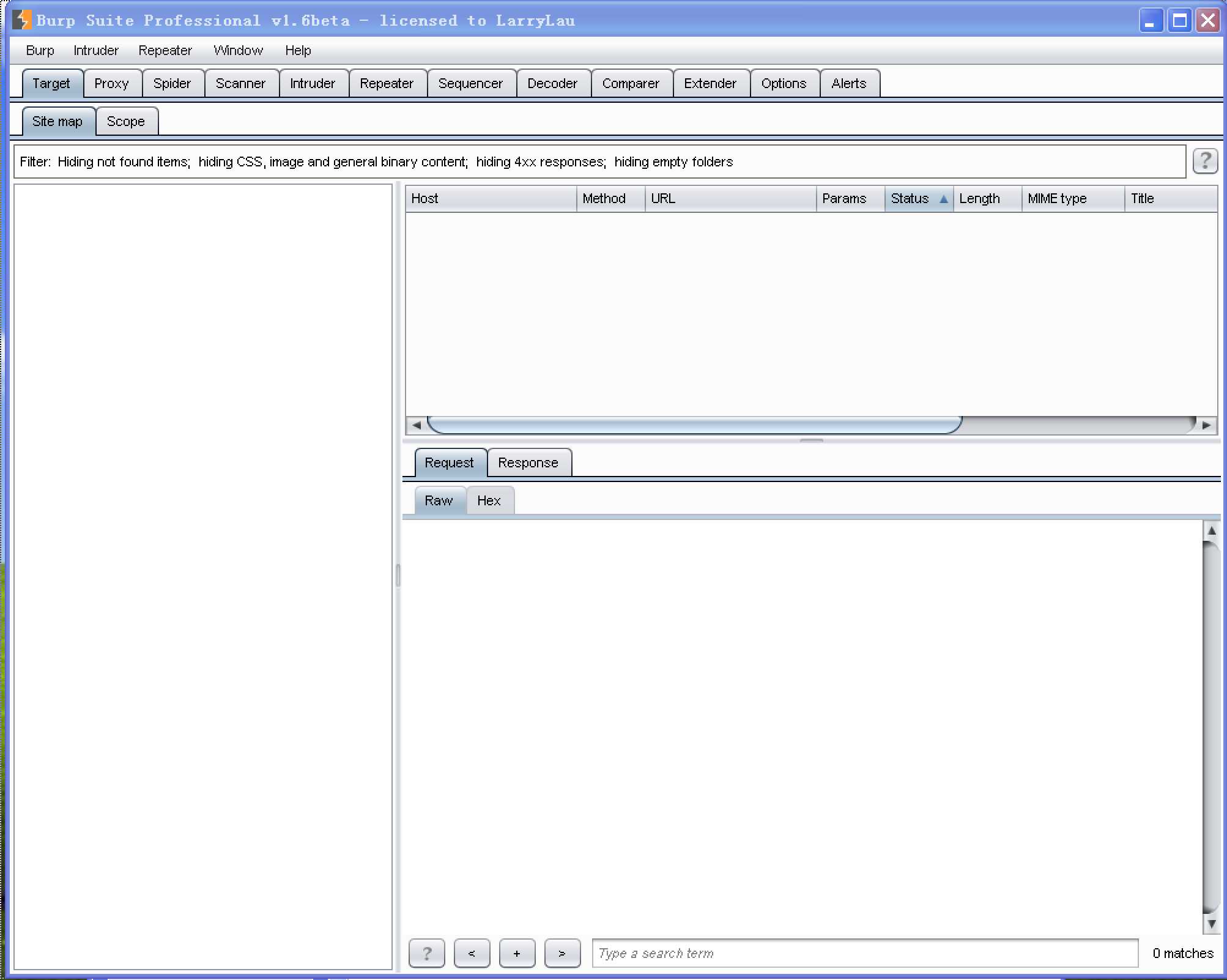Switch to the Scanner tab

240,83
